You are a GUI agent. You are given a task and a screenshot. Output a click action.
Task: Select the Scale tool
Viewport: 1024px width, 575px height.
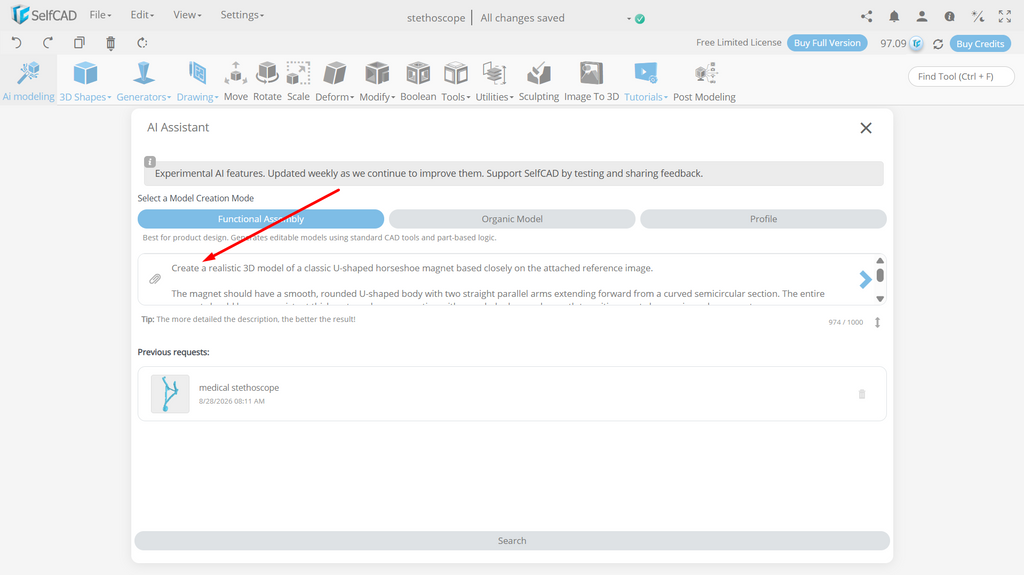point(298,81)
